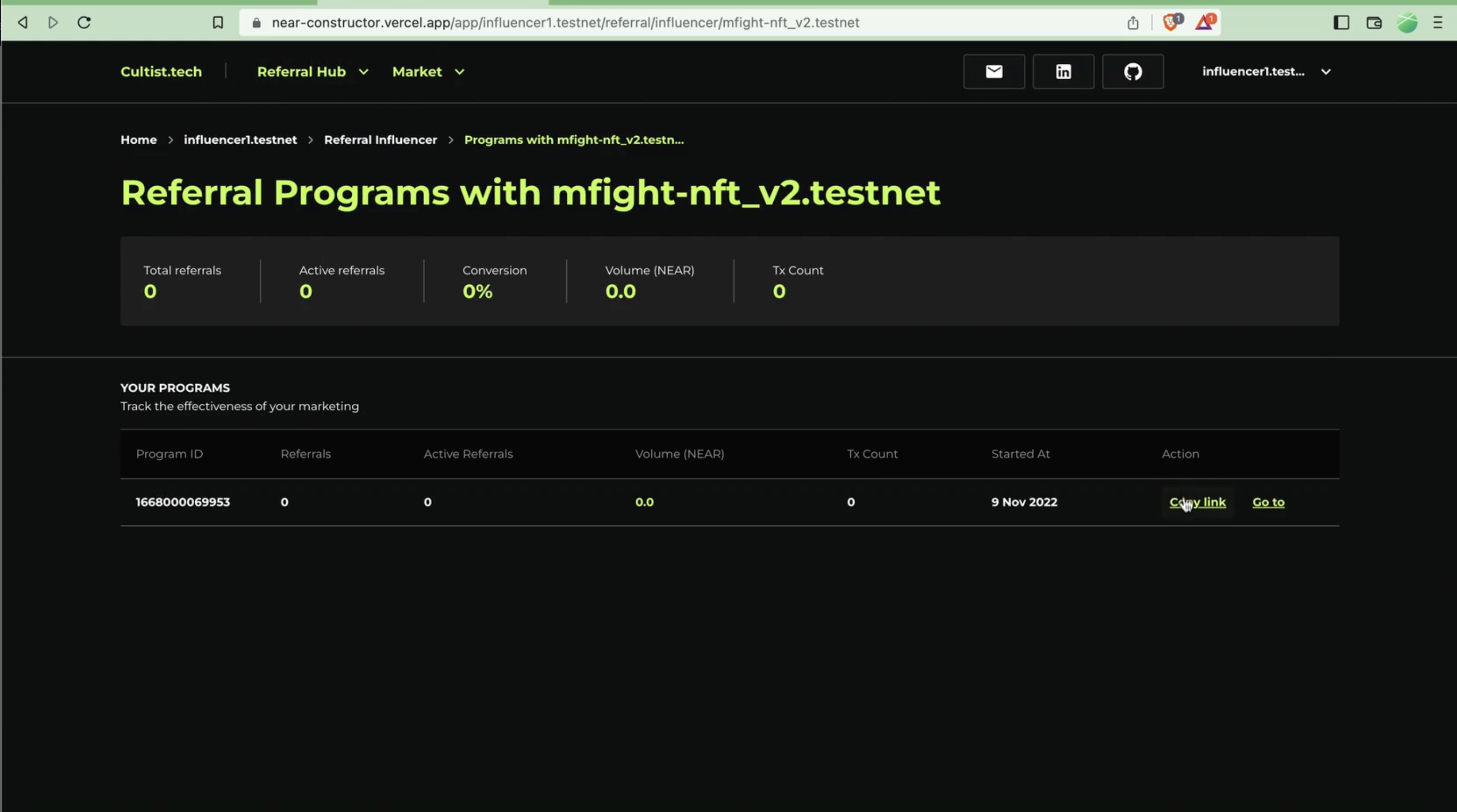
Task: Expand the Market dropdown menu
Action: [428, 72]
